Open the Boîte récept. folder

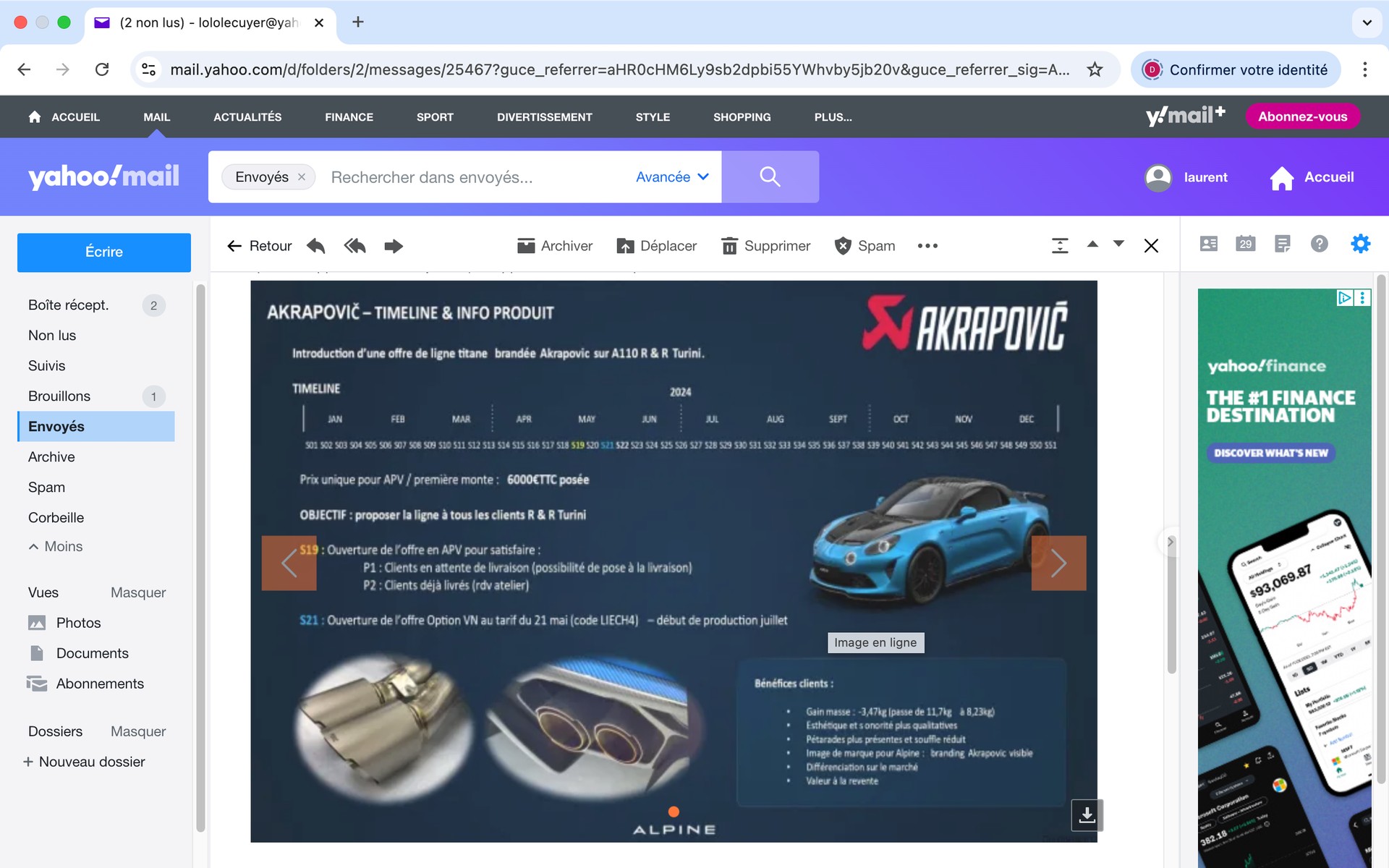coord(96,305)
